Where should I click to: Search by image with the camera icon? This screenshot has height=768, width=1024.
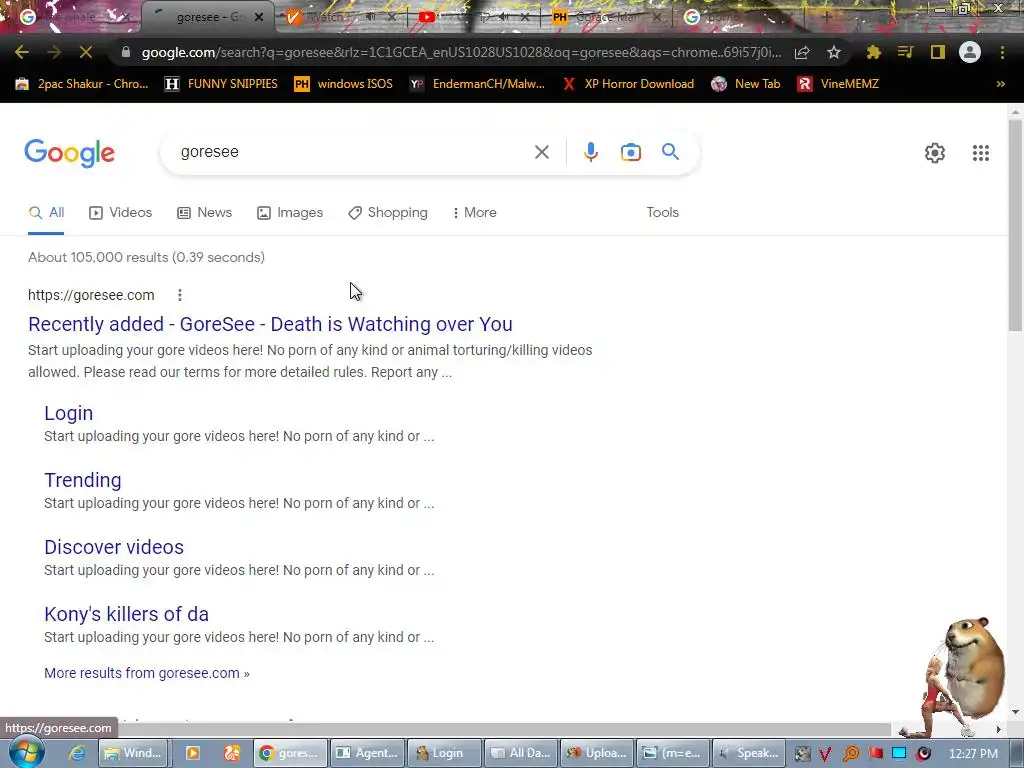pos(630,152)
